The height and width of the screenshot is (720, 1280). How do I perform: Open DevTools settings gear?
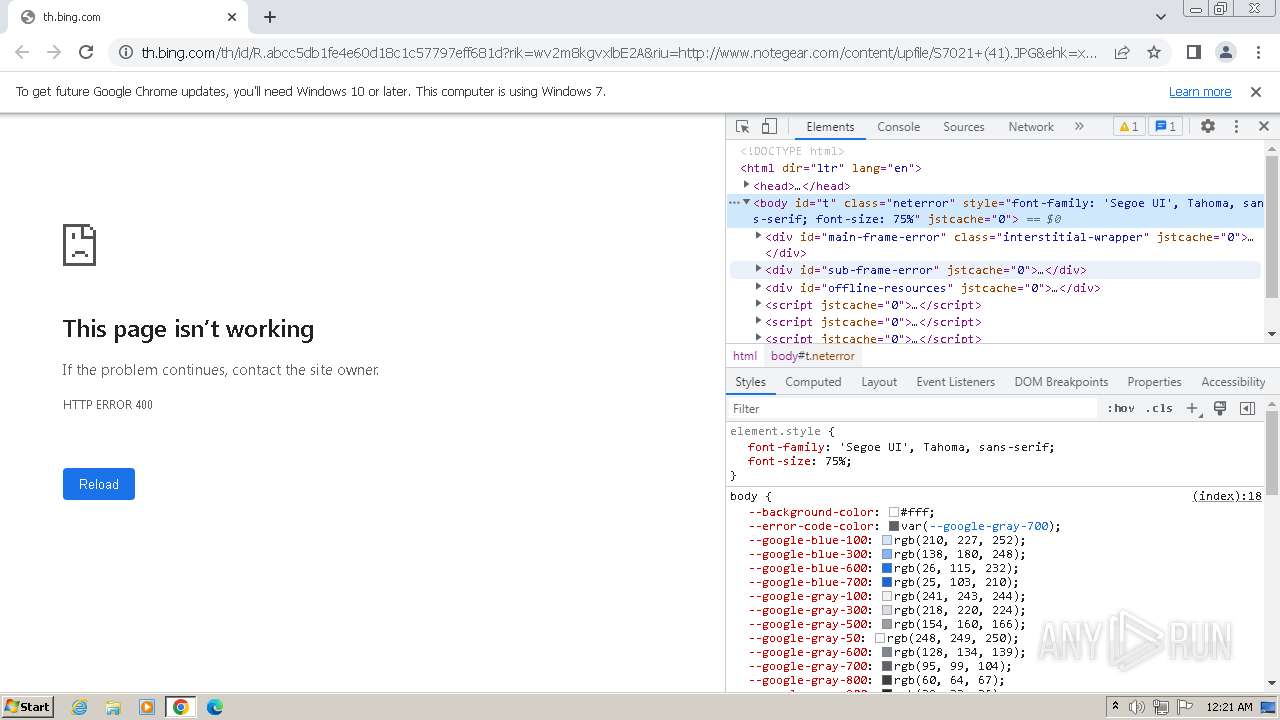[x=1208, y=127]
